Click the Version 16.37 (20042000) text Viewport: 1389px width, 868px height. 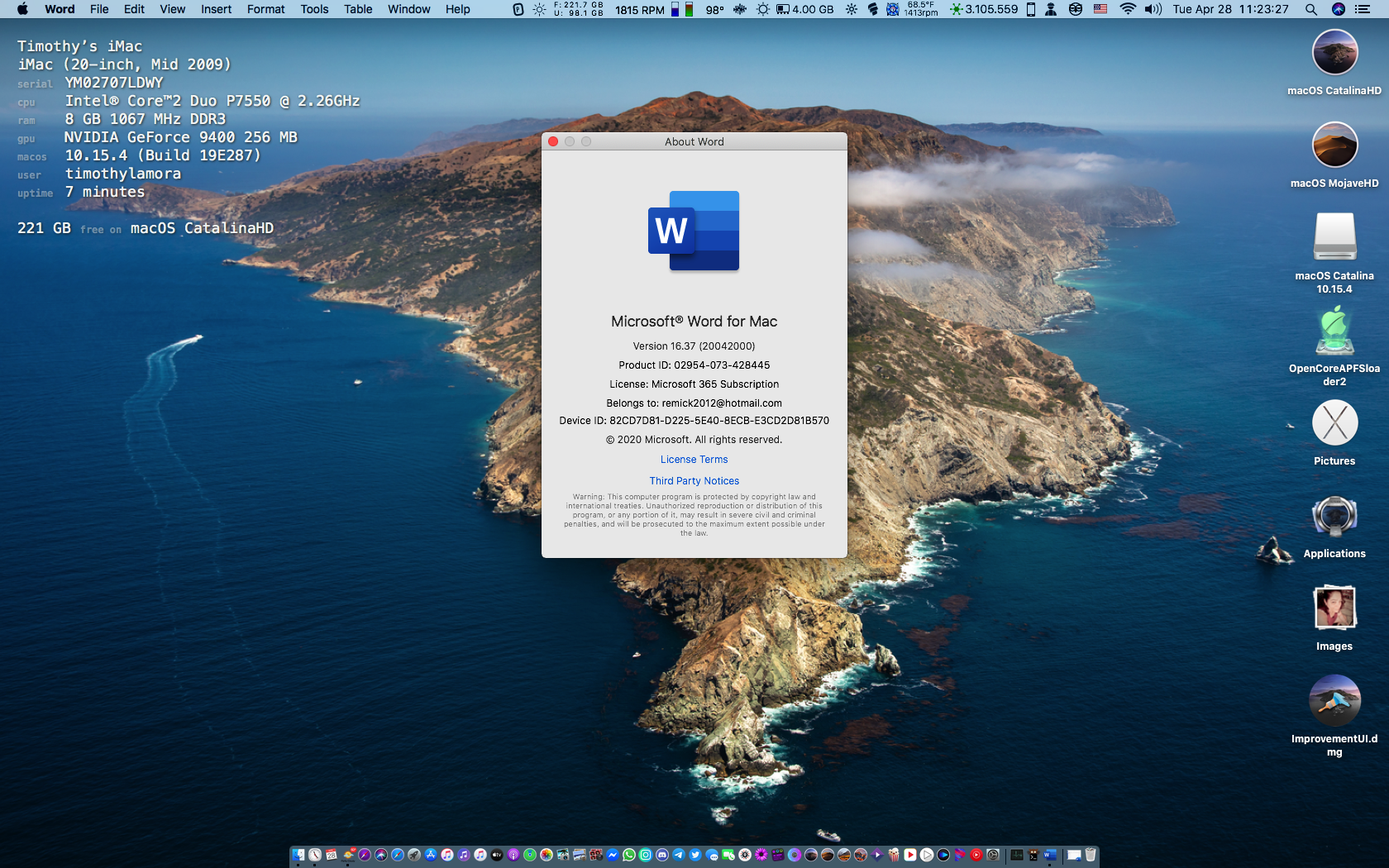tap(694, 346)
